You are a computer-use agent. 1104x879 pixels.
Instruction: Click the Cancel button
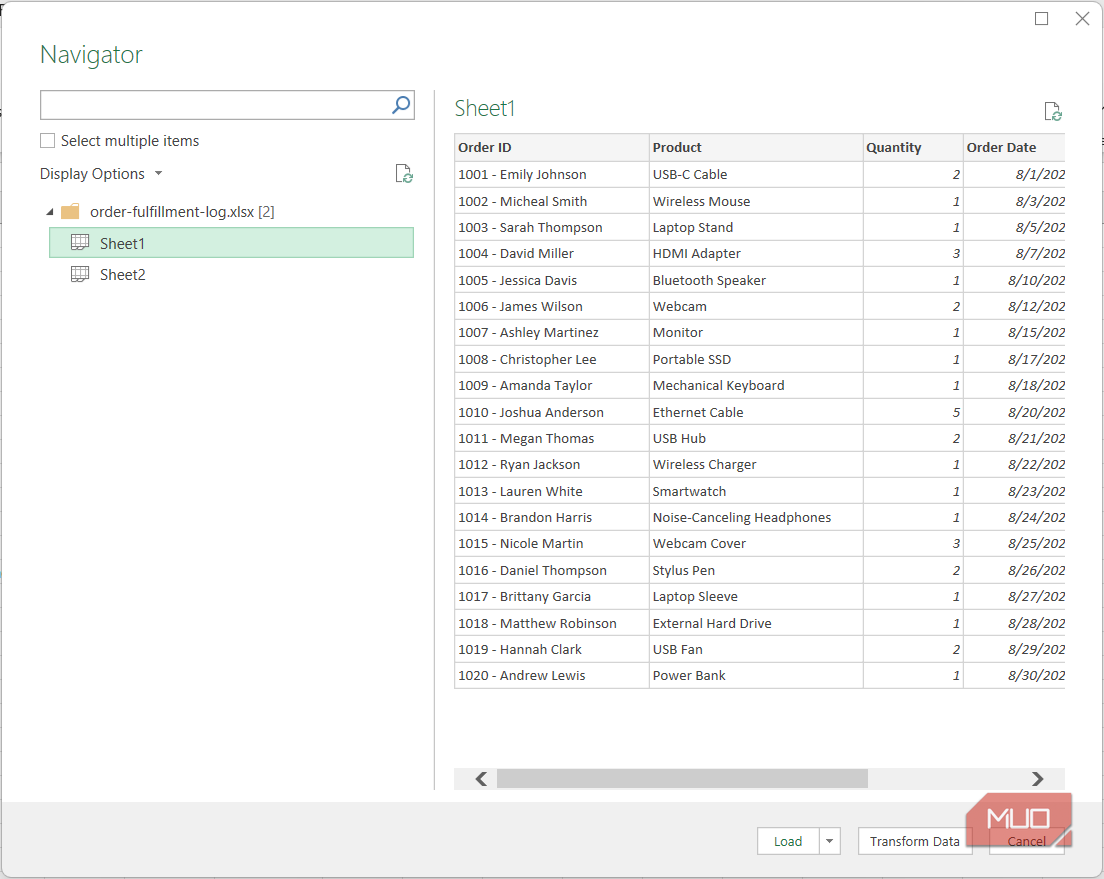click(x=1026, y=841)
